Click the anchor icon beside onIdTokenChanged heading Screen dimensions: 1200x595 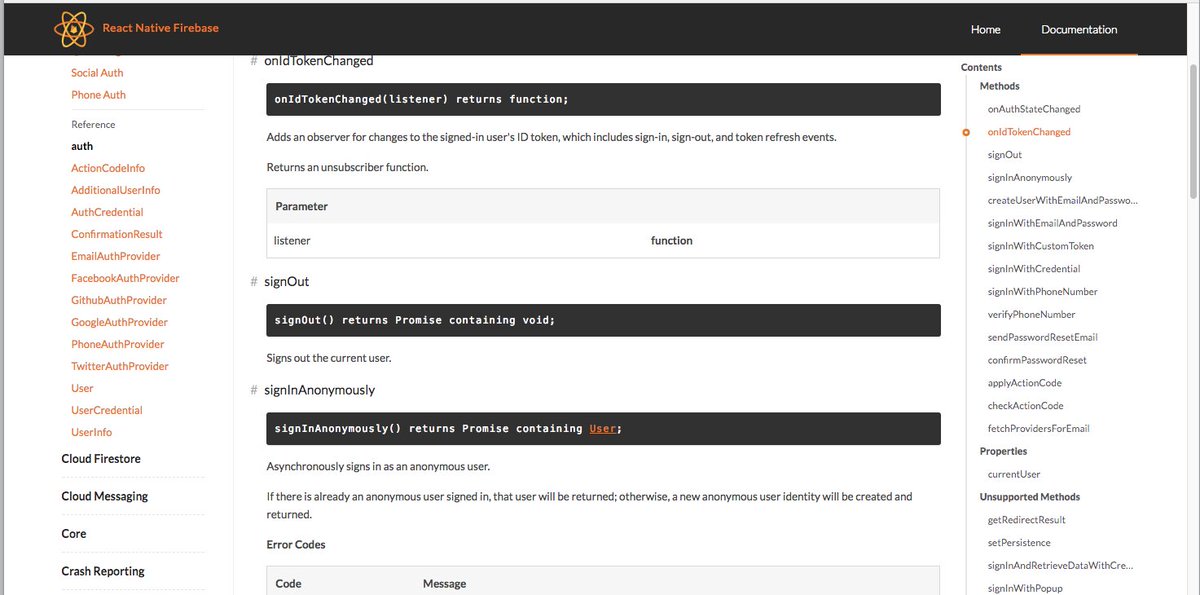coord(252,60)
